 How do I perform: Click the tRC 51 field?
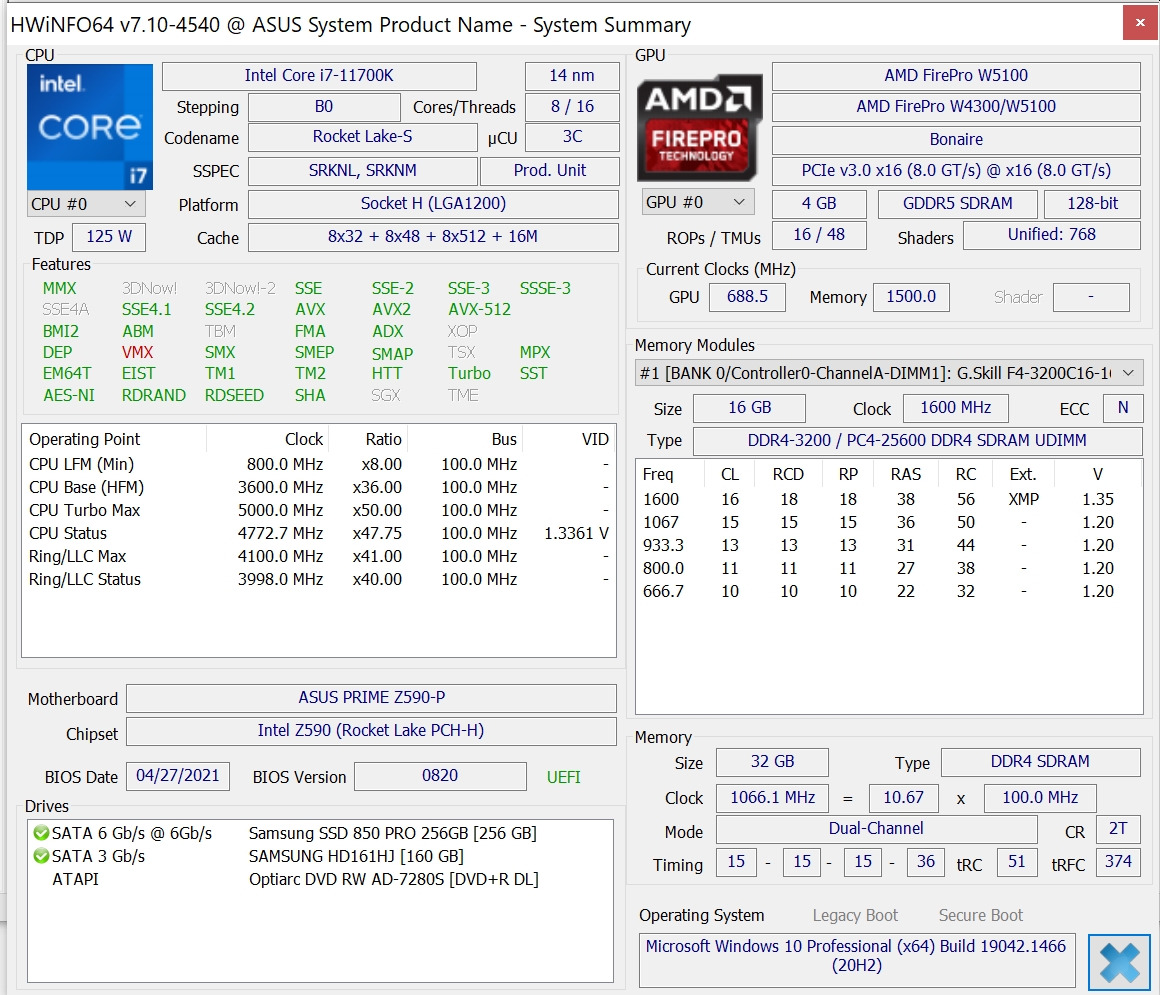pos(1016,862)
